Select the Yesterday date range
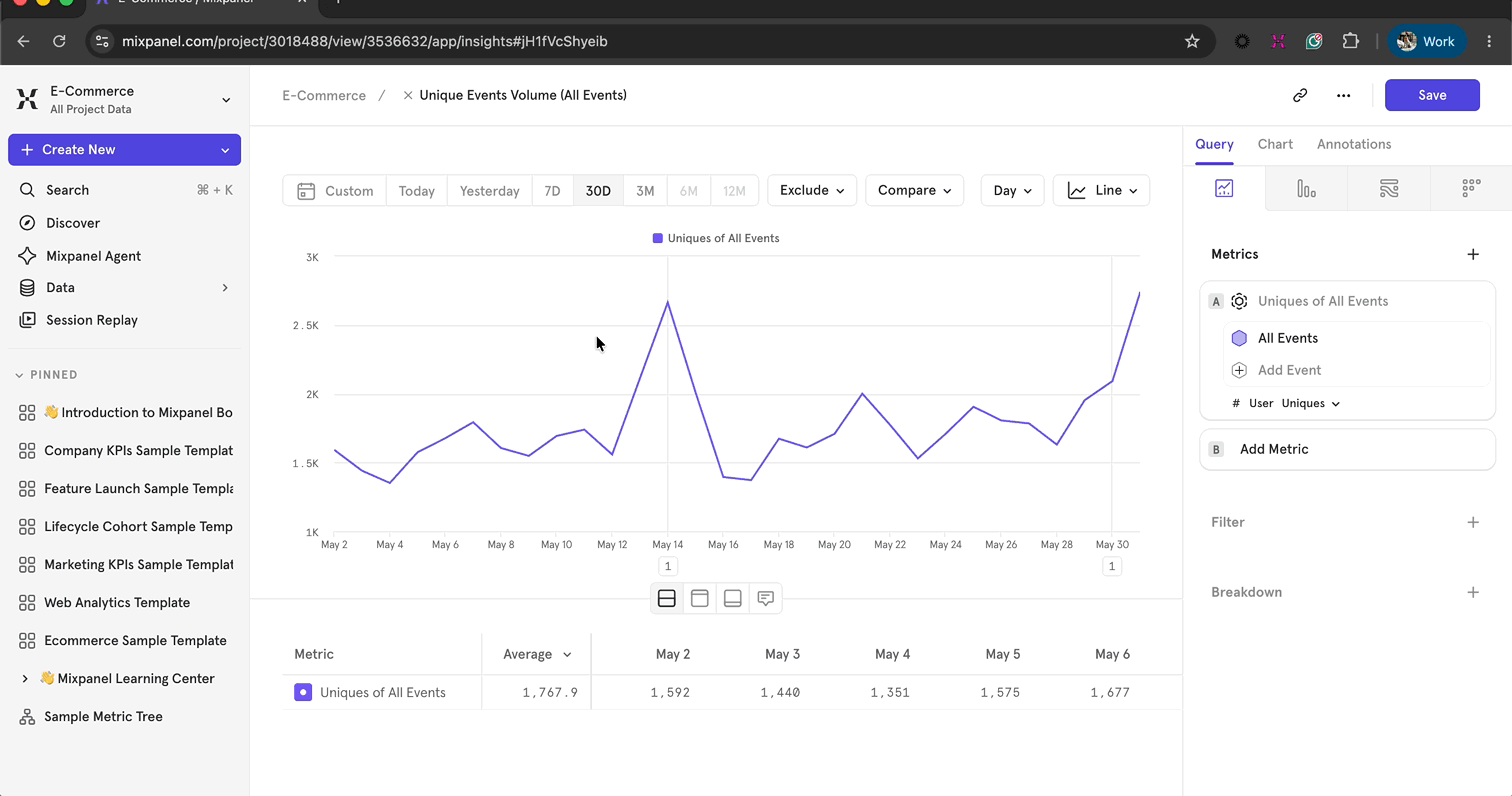This screenshot has height=796, width=1512. click(489, 190)
